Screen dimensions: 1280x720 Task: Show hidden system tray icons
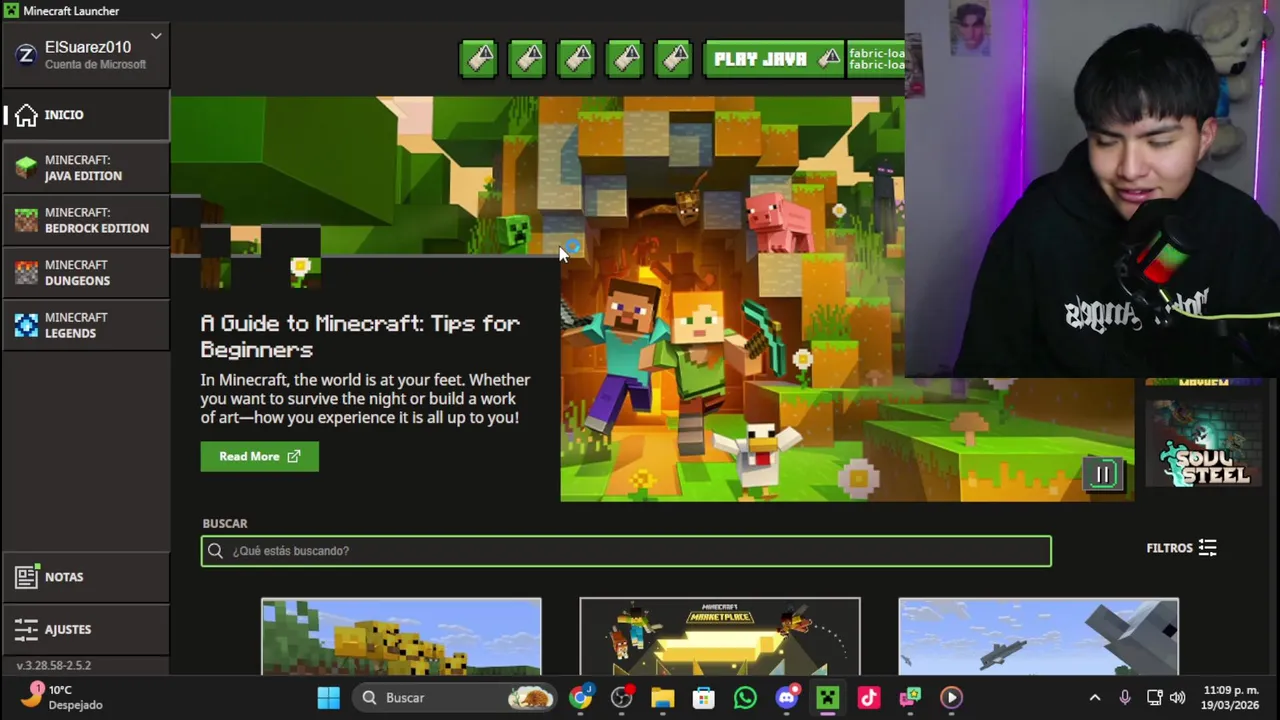click(1095, 698)
